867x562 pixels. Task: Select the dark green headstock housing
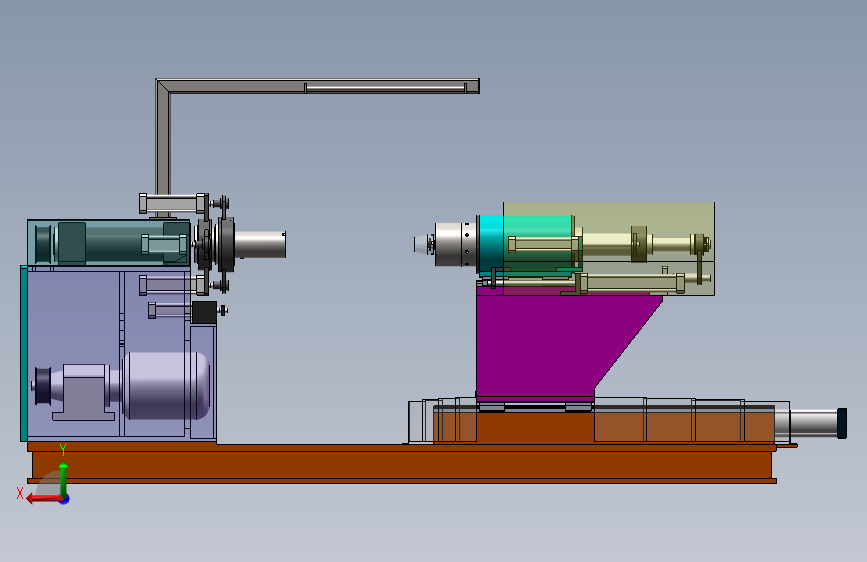[x=109, y=243]
